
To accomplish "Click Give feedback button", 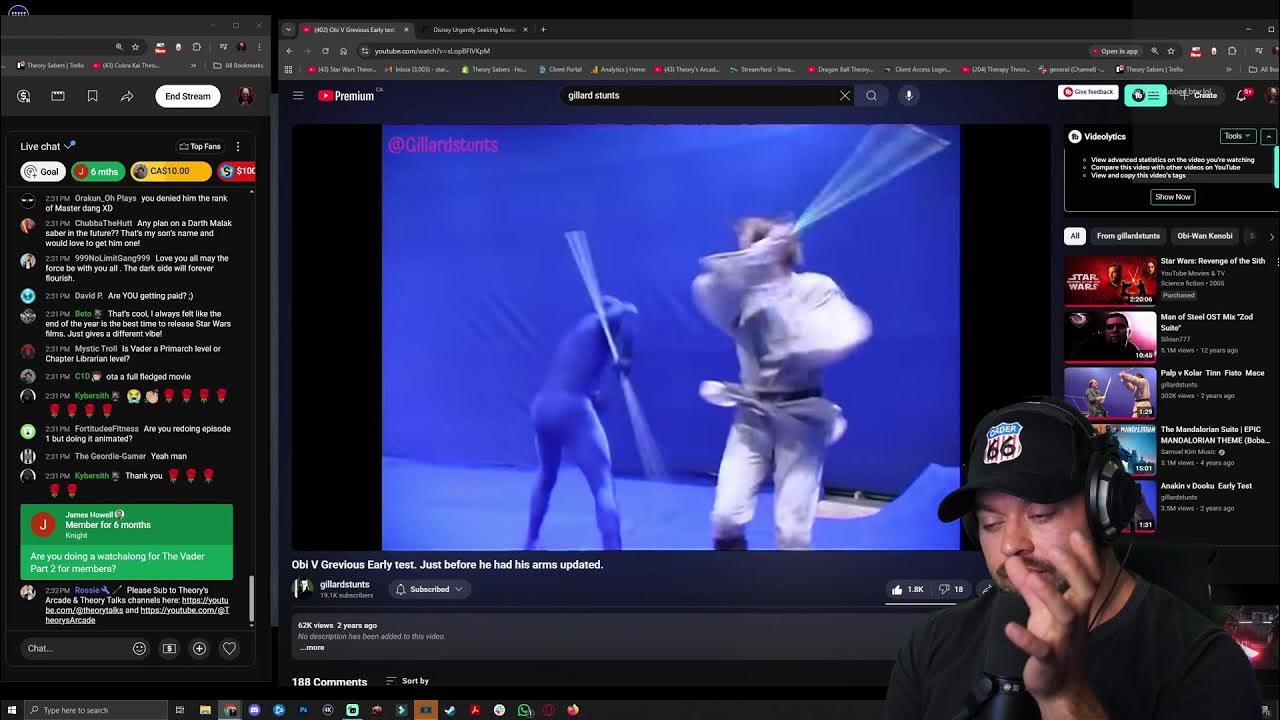I will coord(1088,92).
